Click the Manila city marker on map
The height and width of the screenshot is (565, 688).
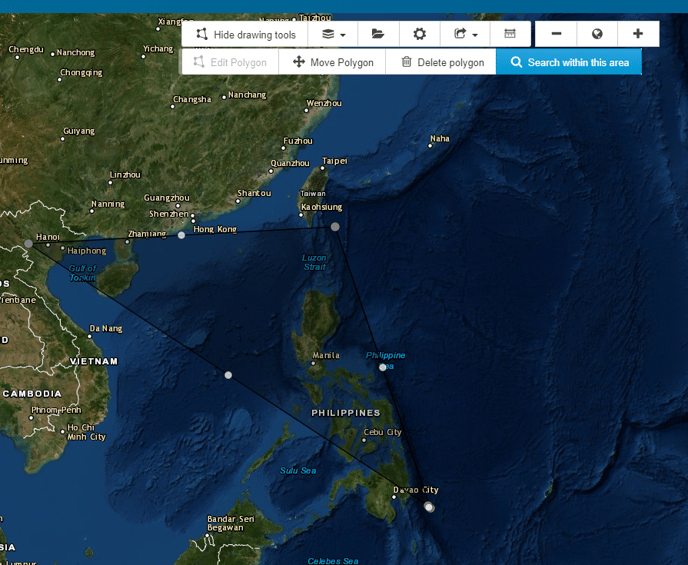coord(313,363)
